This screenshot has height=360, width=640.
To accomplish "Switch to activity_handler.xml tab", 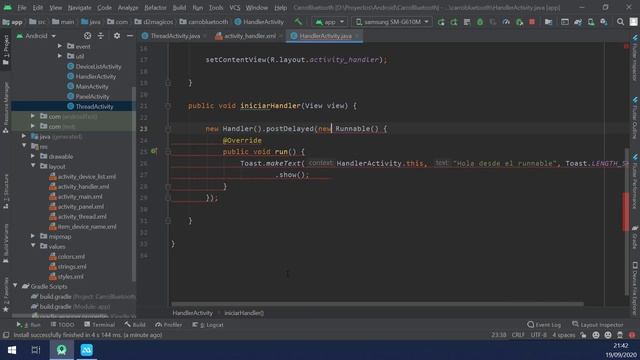I will click(249, 36).
